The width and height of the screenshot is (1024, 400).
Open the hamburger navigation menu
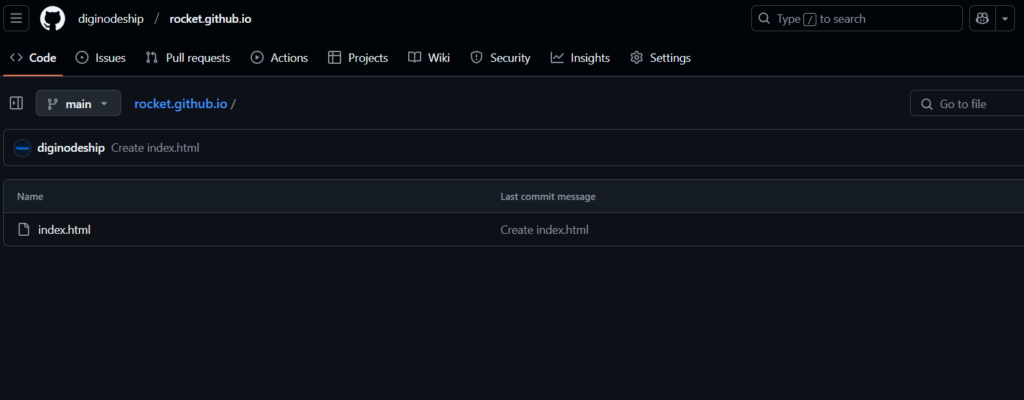point(17,19)
